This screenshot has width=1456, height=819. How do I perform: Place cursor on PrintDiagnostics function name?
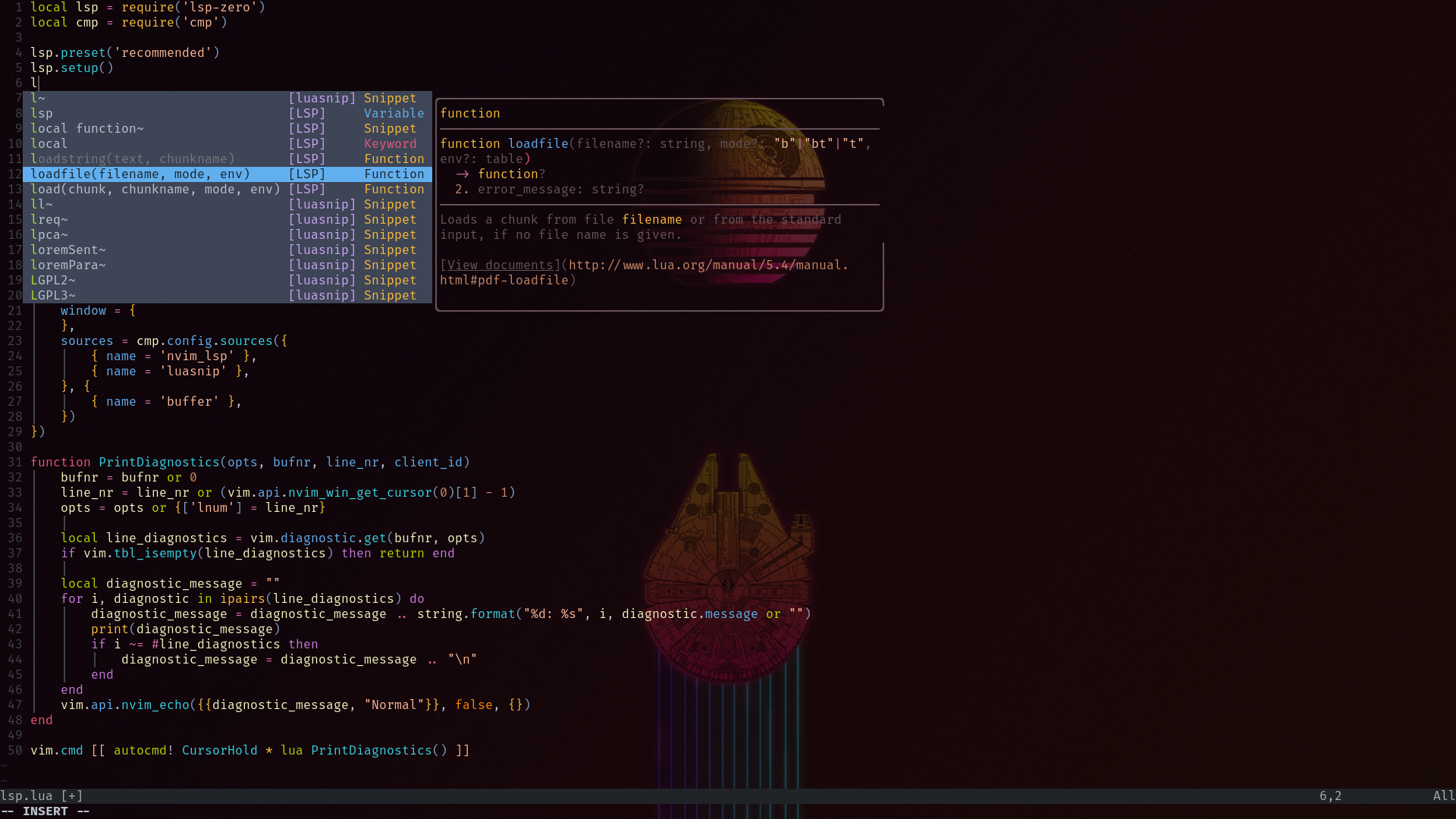click(x=158, y=462)
